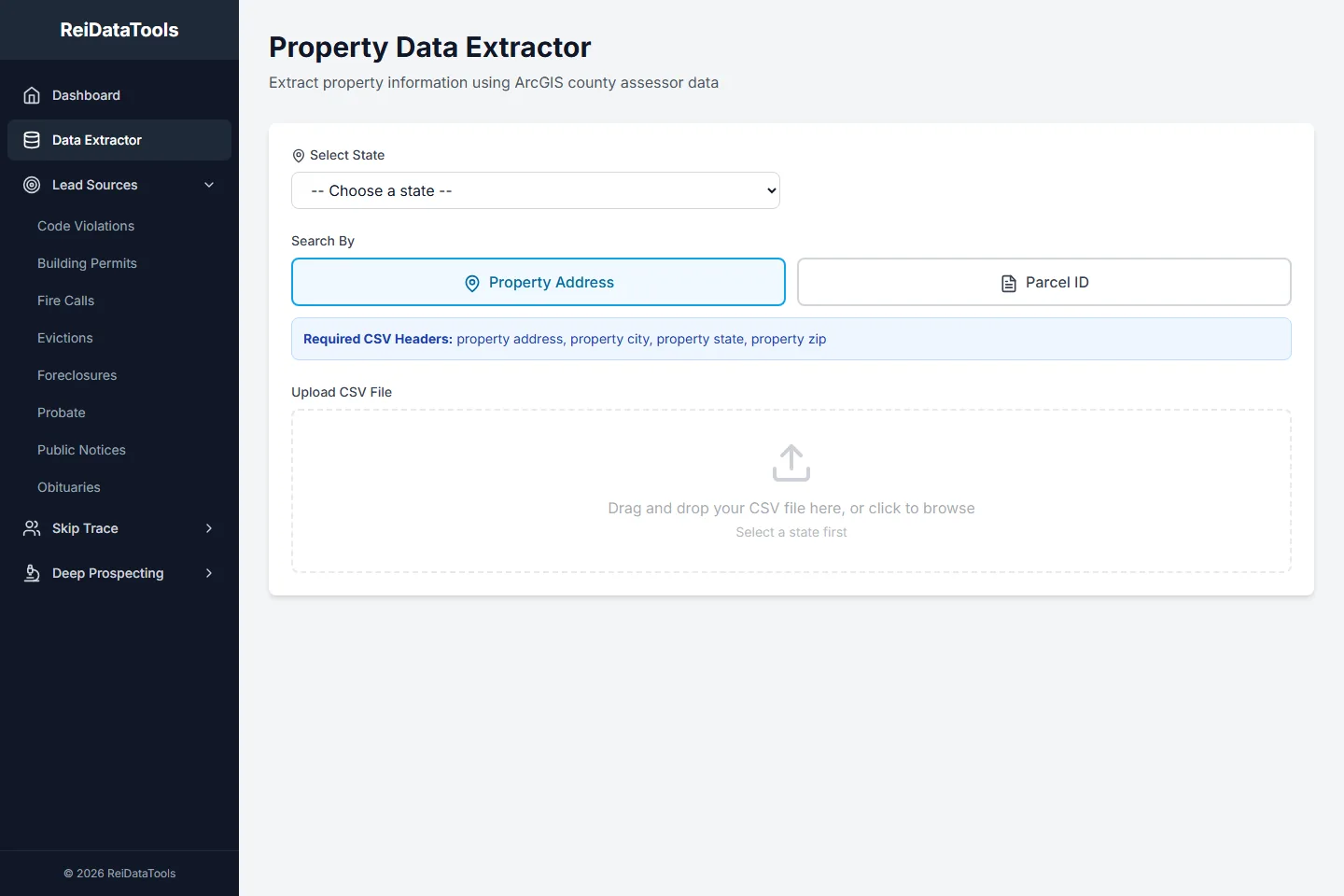Open Public Notices lead source
1344x896 pixels.
tap(81, 450)
